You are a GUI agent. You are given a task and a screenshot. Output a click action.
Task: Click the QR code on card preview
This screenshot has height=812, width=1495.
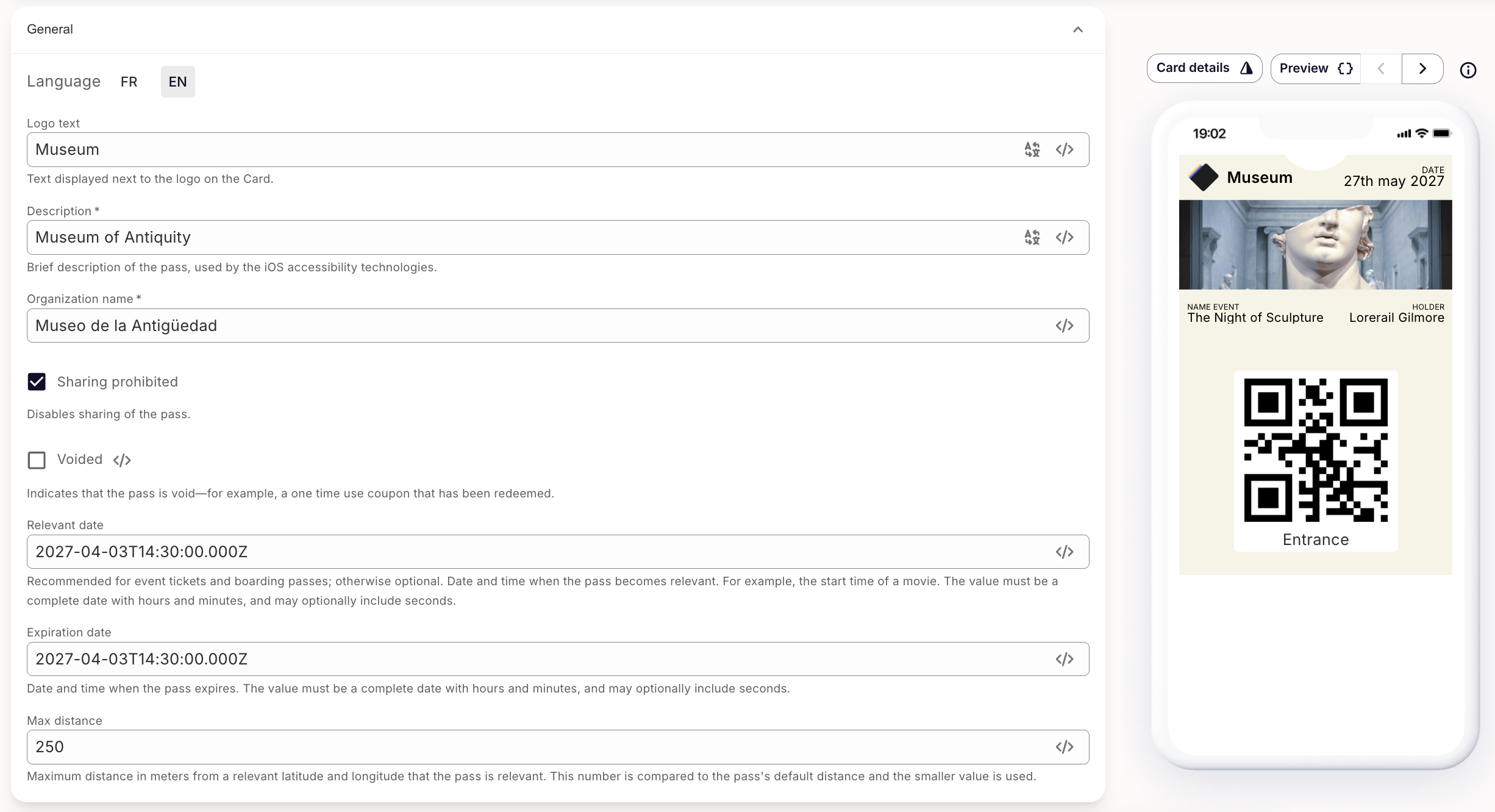[1315, 450]
